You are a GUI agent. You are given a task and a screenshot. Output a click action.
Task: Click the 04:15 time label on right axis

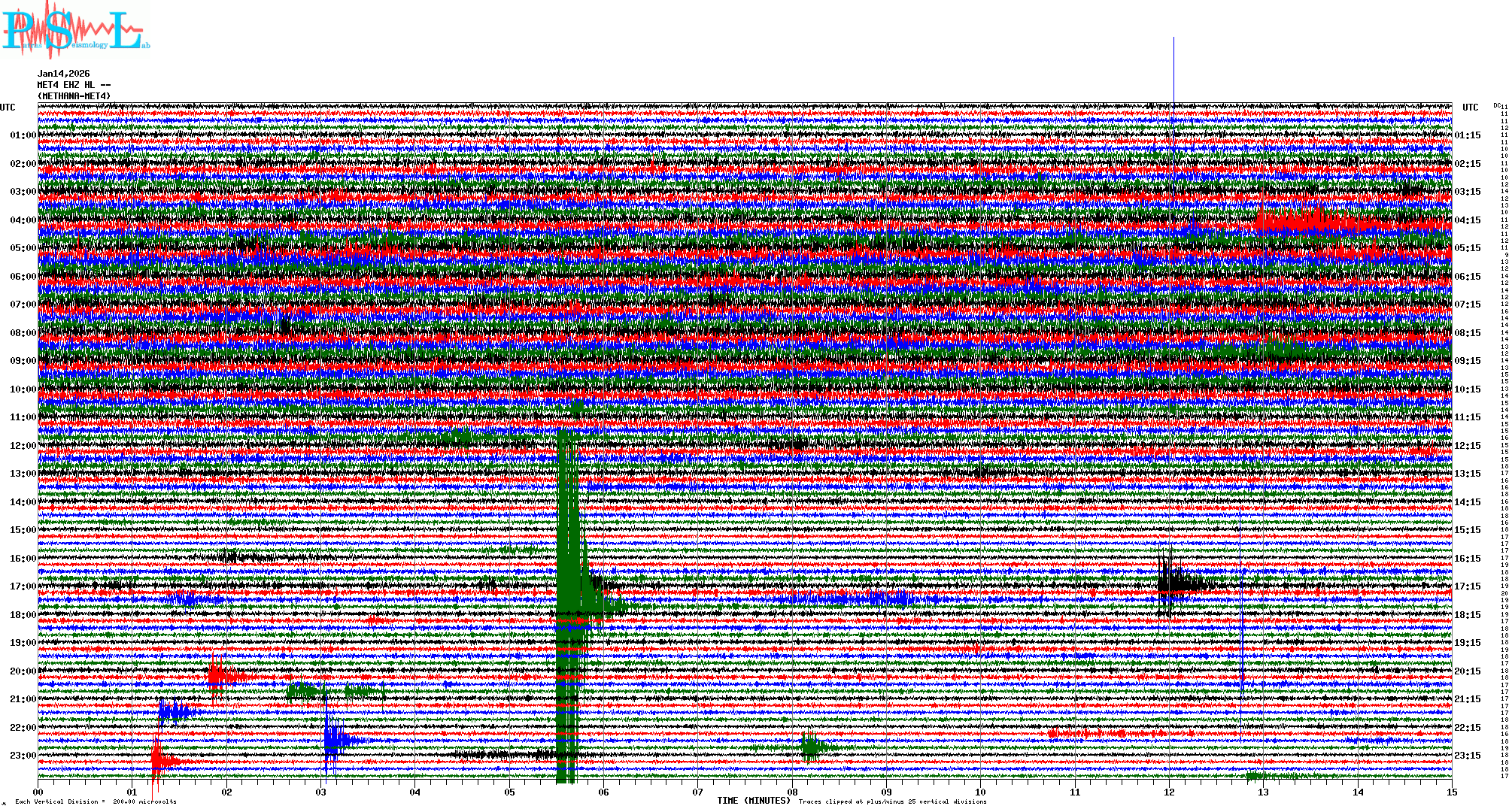pos(1468,221)
